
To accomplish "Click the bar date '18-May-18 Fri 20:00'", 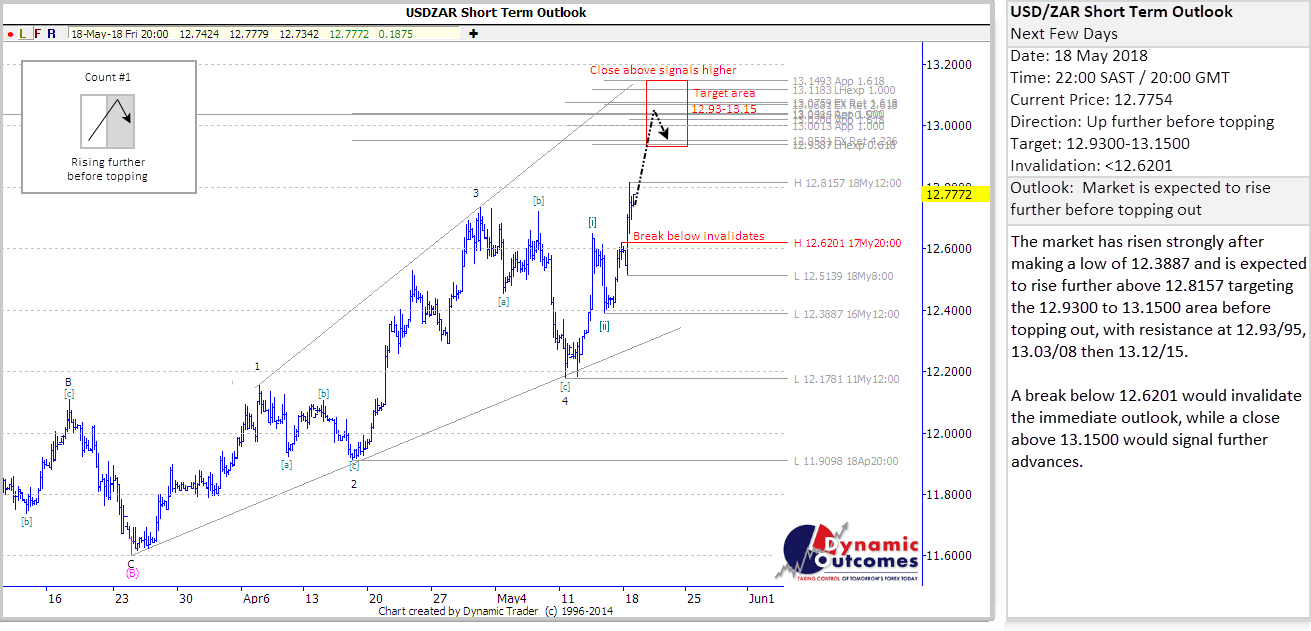I will (119, 33).
